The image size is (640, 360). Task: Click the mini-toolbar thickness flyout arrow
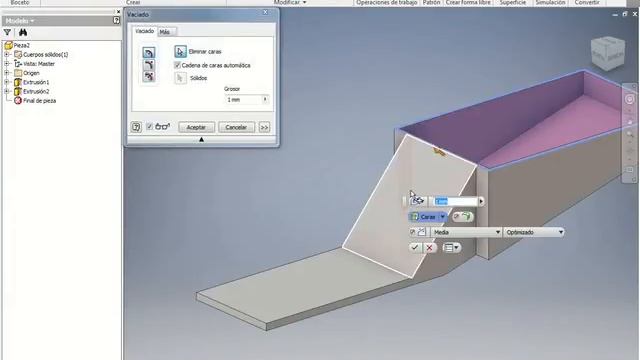(481, 201)
